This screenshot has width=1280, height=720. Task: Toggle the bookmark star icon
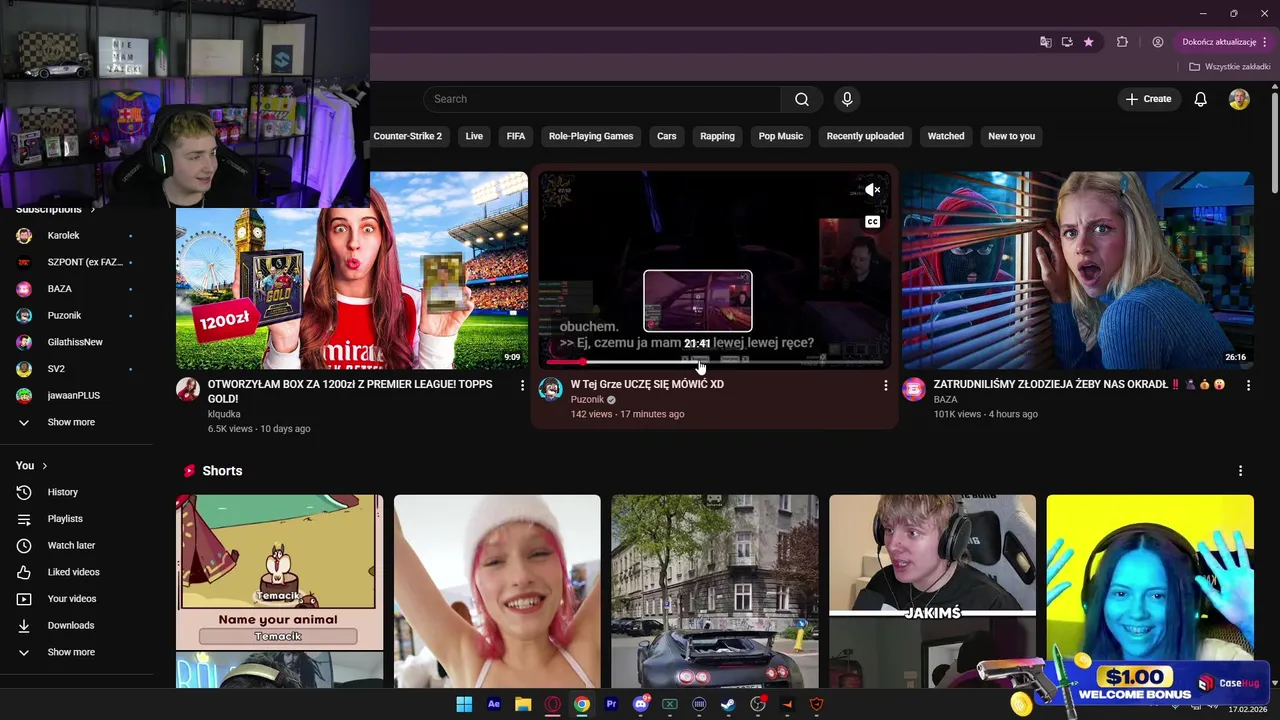click(1089, 42)
